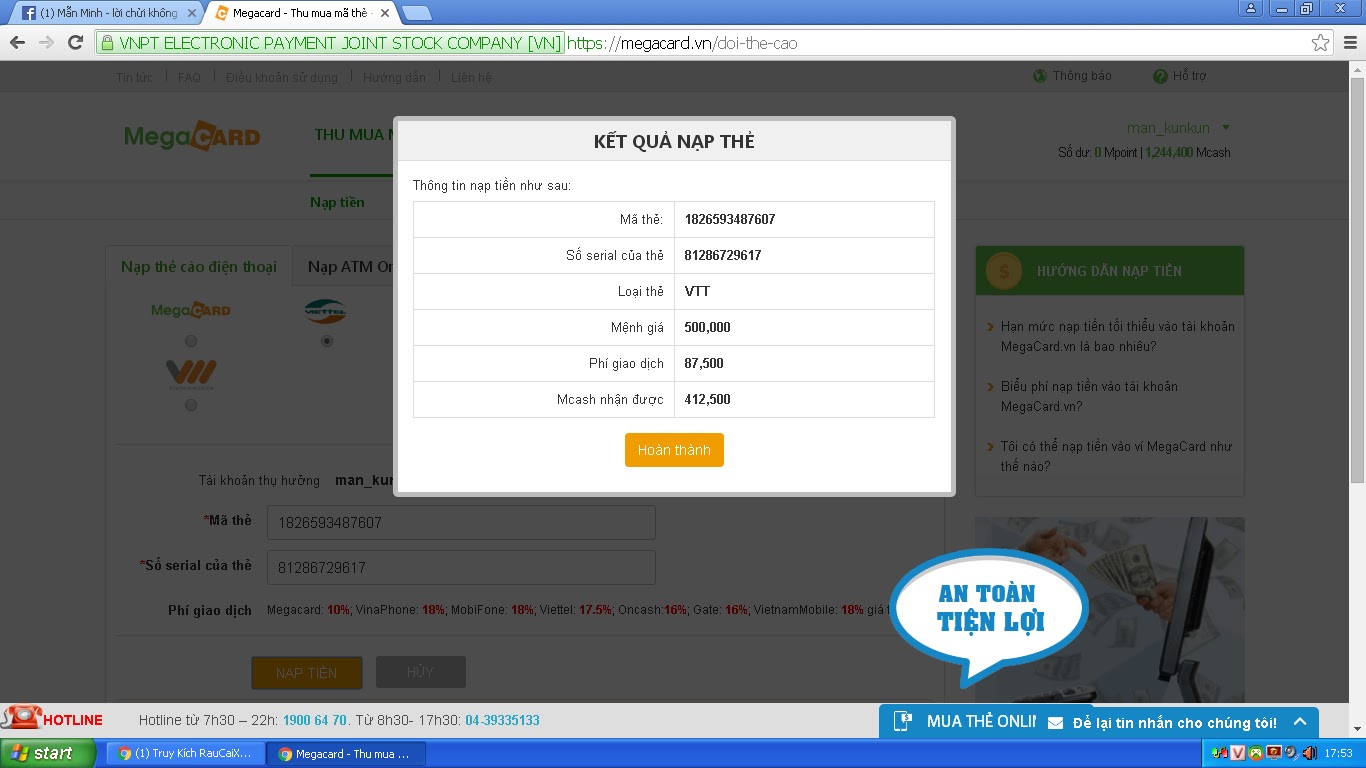Click the envelope message icon
The height and width of the screenshot is (768, 1366).
(1055, 723)
